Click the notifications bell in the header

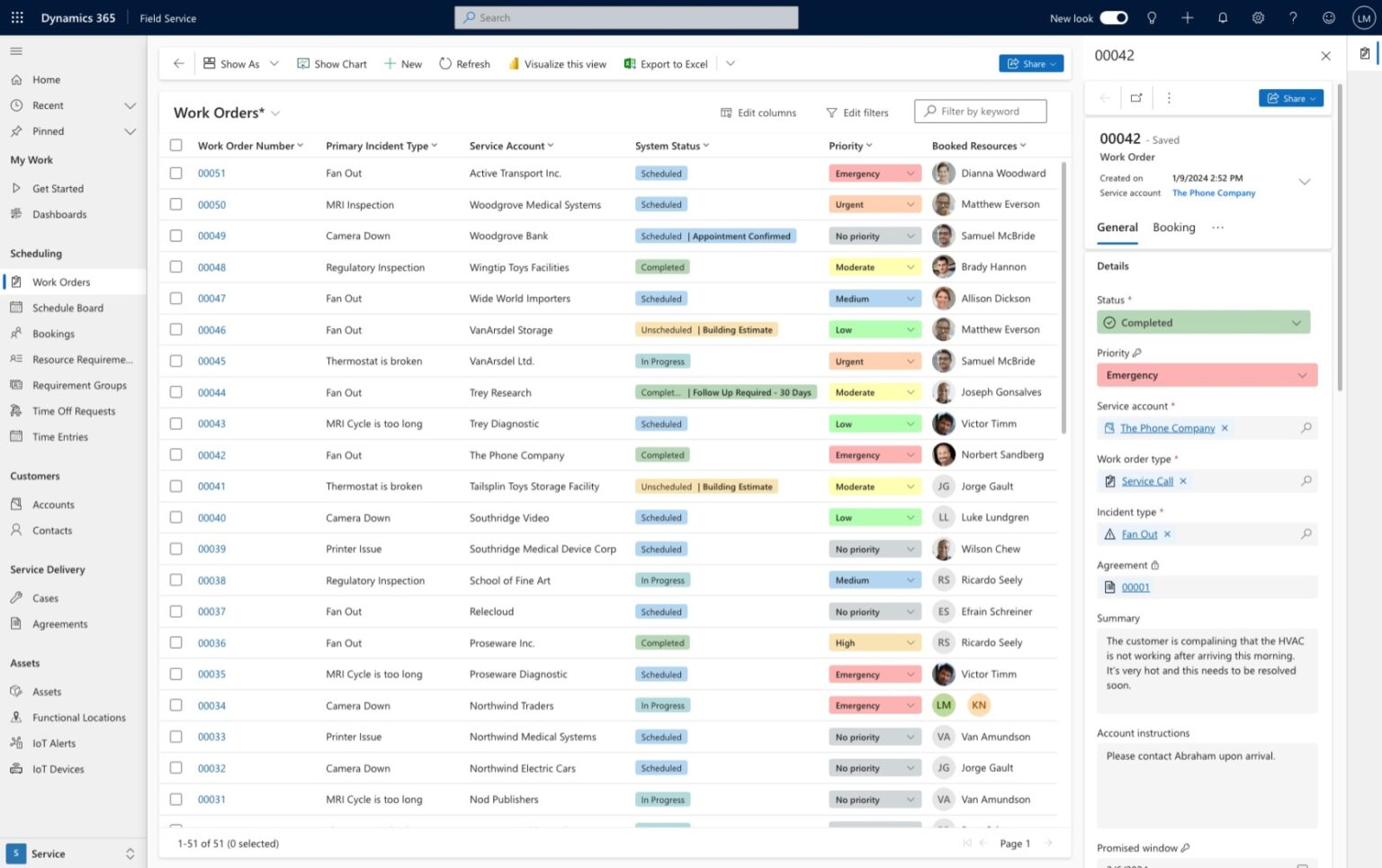(x=1222, y=17)
